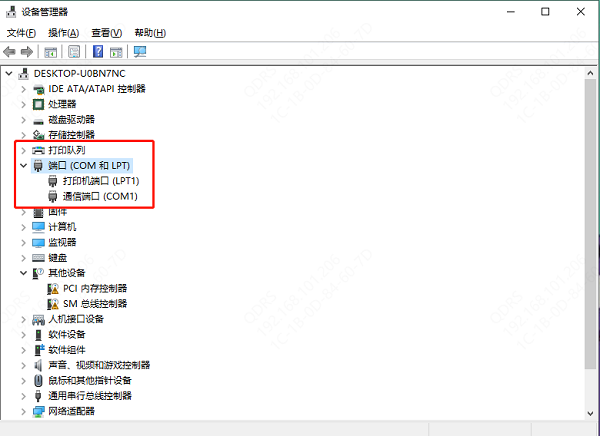This screenshot has width=600, height=436.
Task: Click the Back arrow toolbar icon
Action: pos(10,51)
